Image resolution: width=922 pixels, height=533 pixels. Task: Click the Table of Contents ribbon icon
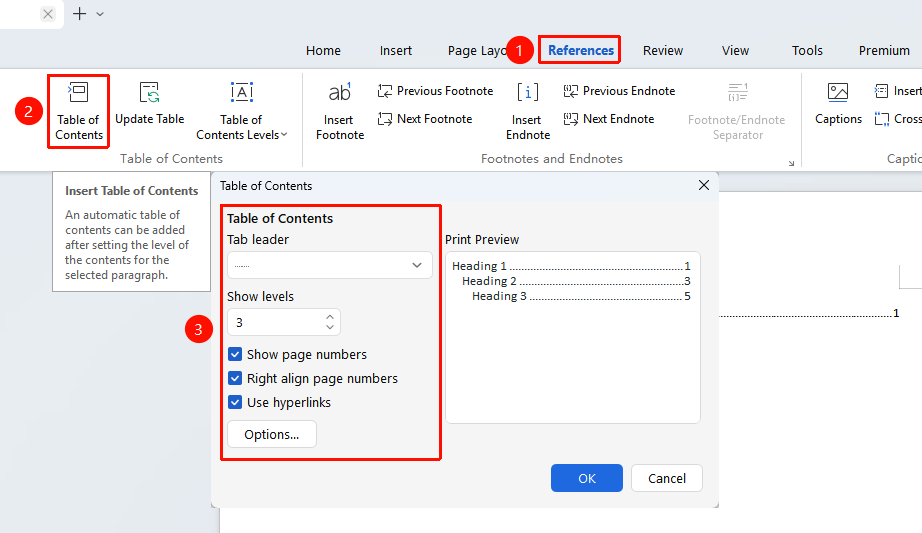point(78,93)
